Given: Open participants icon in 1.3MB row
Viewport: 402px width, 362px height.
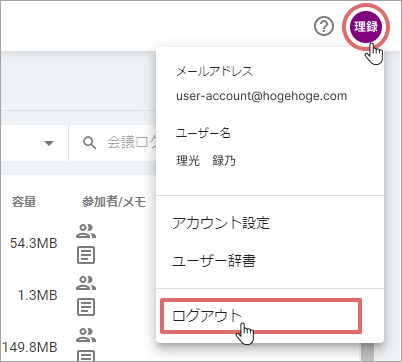Looking at the screenshot, I should [x=86, y=283].
